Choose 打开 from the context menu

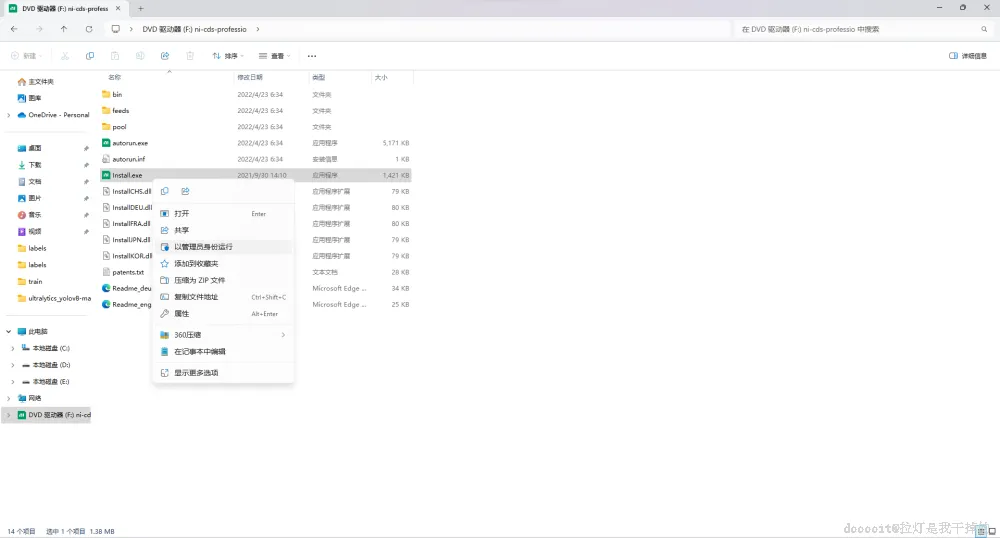tap(223, 214)
